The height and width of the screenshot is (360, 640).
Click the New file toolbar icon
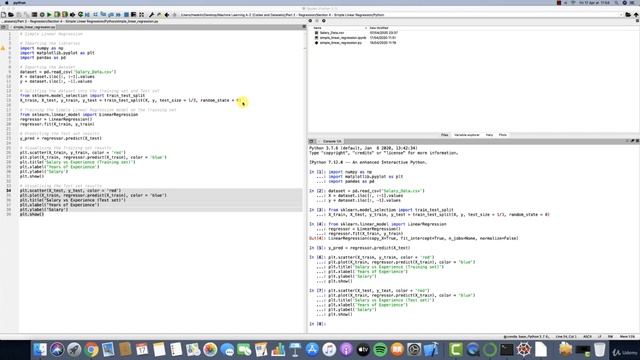click(x=4, y=15)
